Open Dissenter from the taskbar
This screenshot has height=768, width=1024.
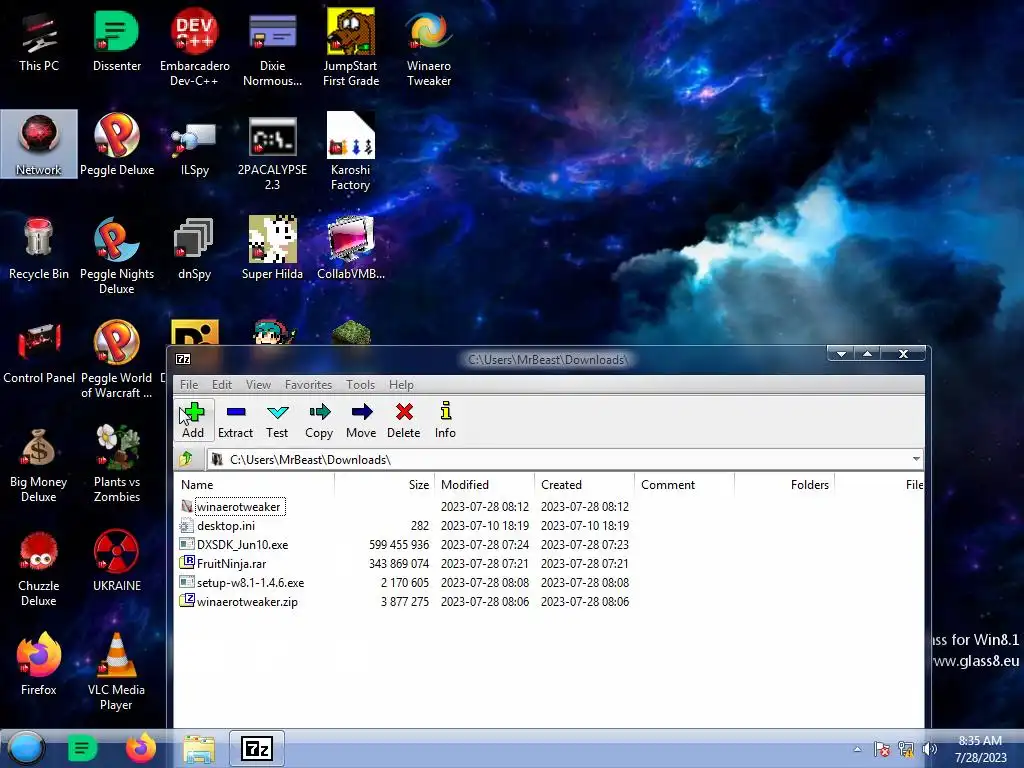point(82,748)
